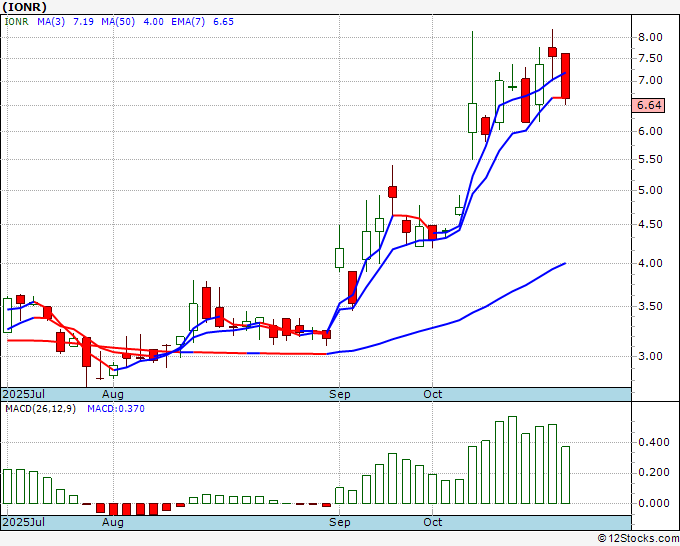Click the MA(50) value 4.00
This screenshot has height=546, width=680.
[x=153, y=22]
